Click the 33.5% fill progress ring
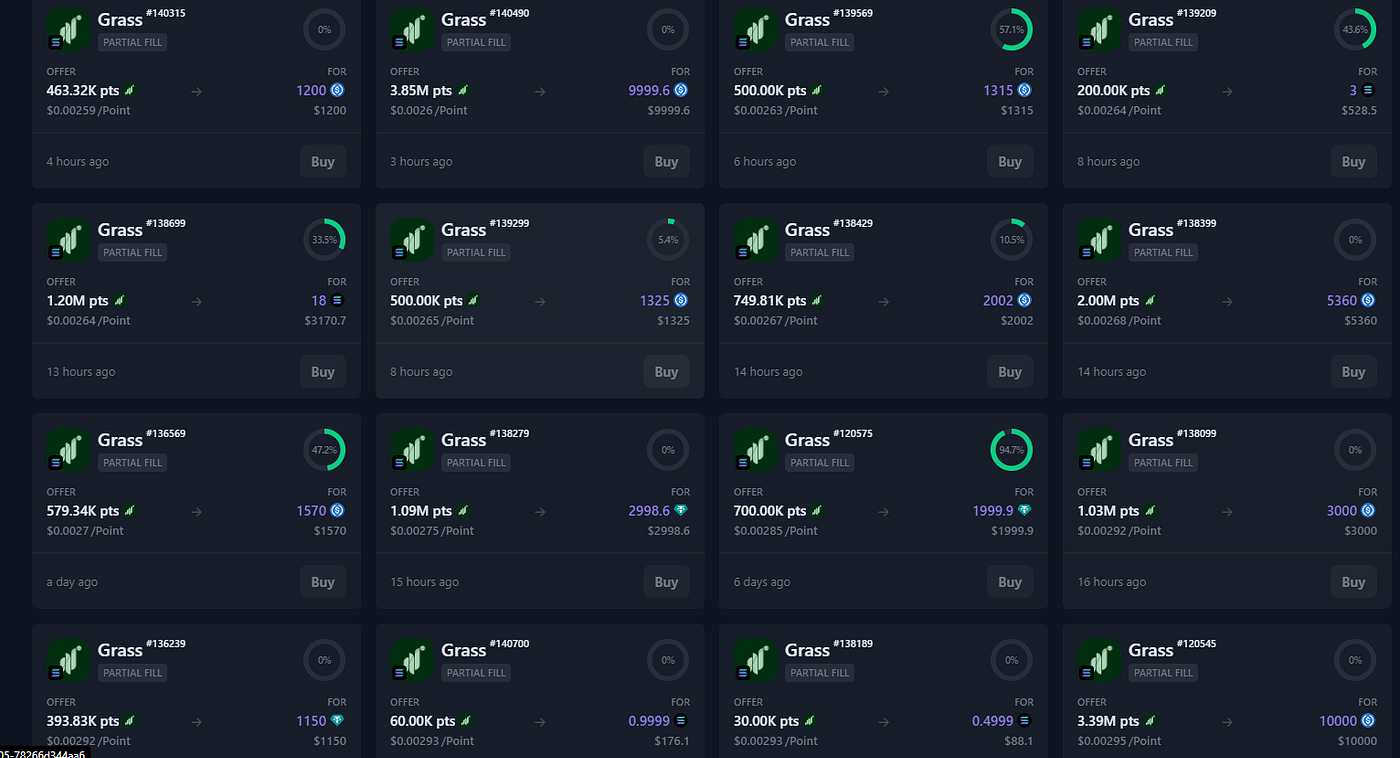Viewport: 1400px width, 758px height. (324, 240)
